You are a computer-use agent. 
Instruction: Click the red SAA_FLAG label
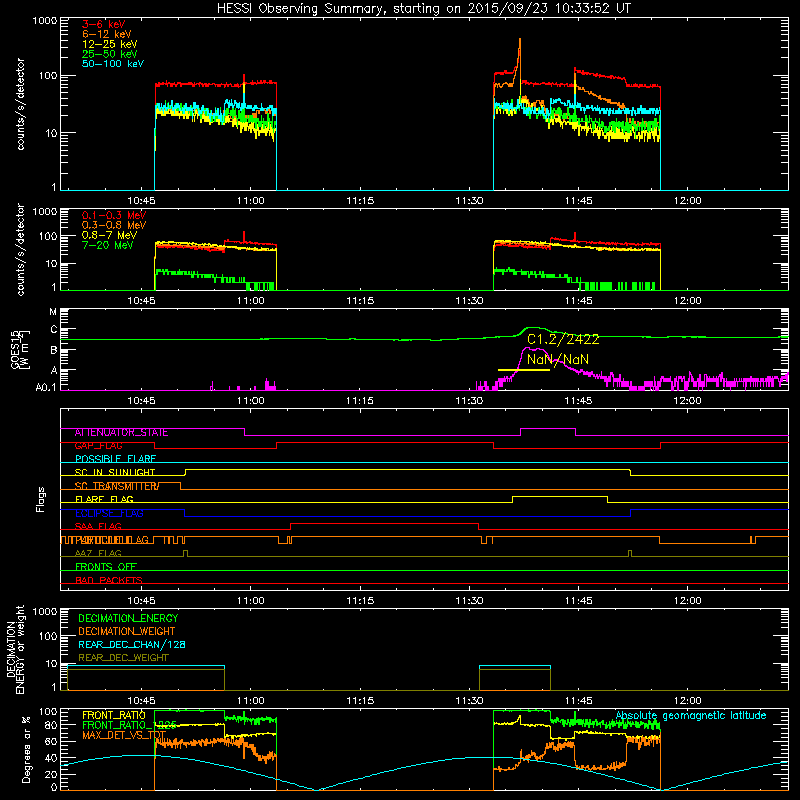[98, 527]
